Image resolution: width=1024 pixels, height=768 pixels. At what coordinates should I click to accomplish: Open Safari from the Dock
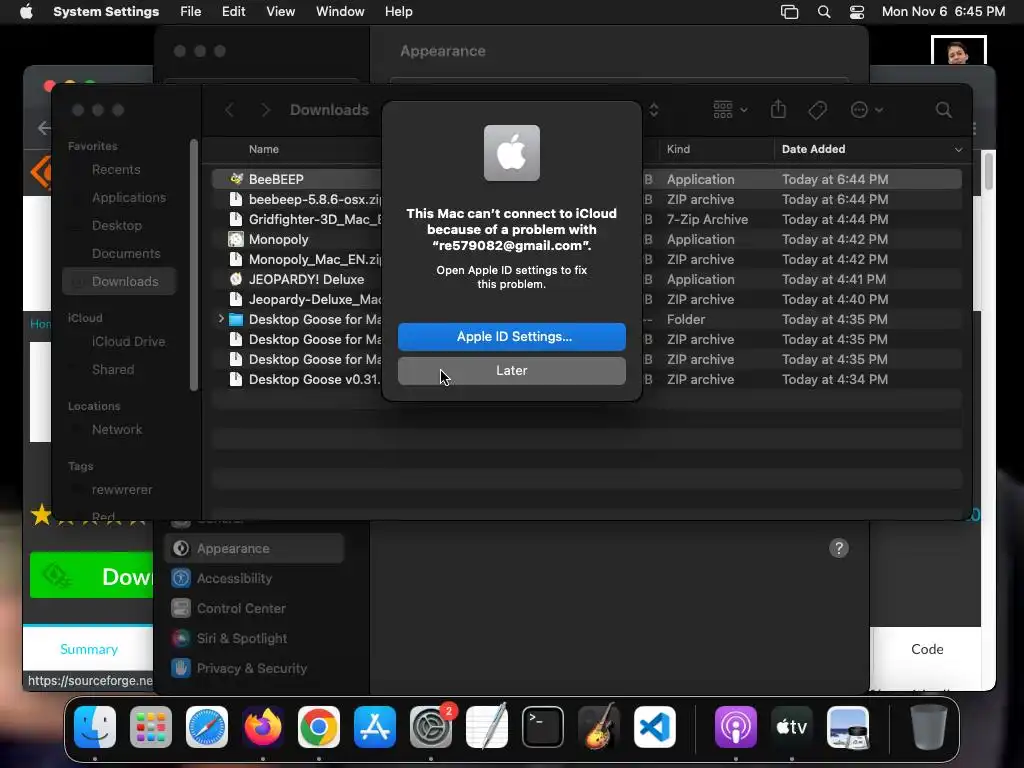[x=207, y=727]
